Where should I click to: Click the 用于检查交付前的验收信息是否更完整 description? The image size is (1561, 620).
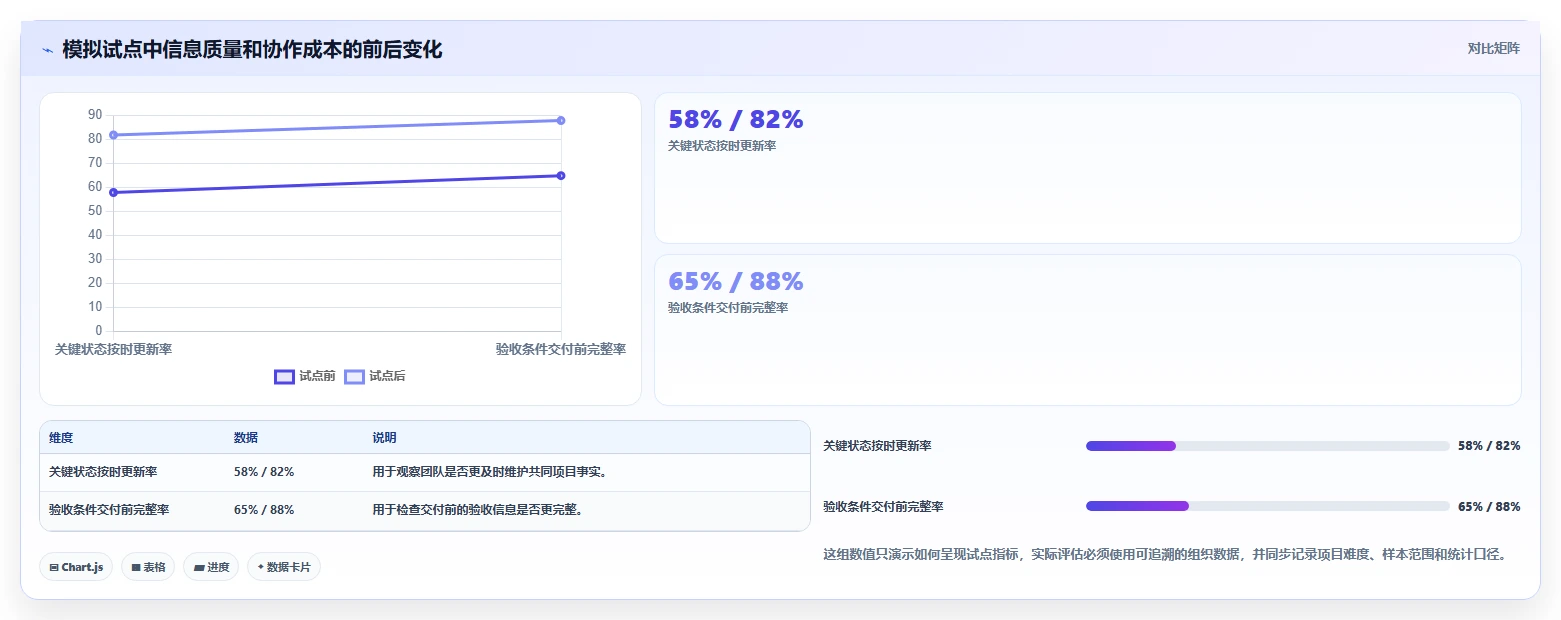pos(478,510)
